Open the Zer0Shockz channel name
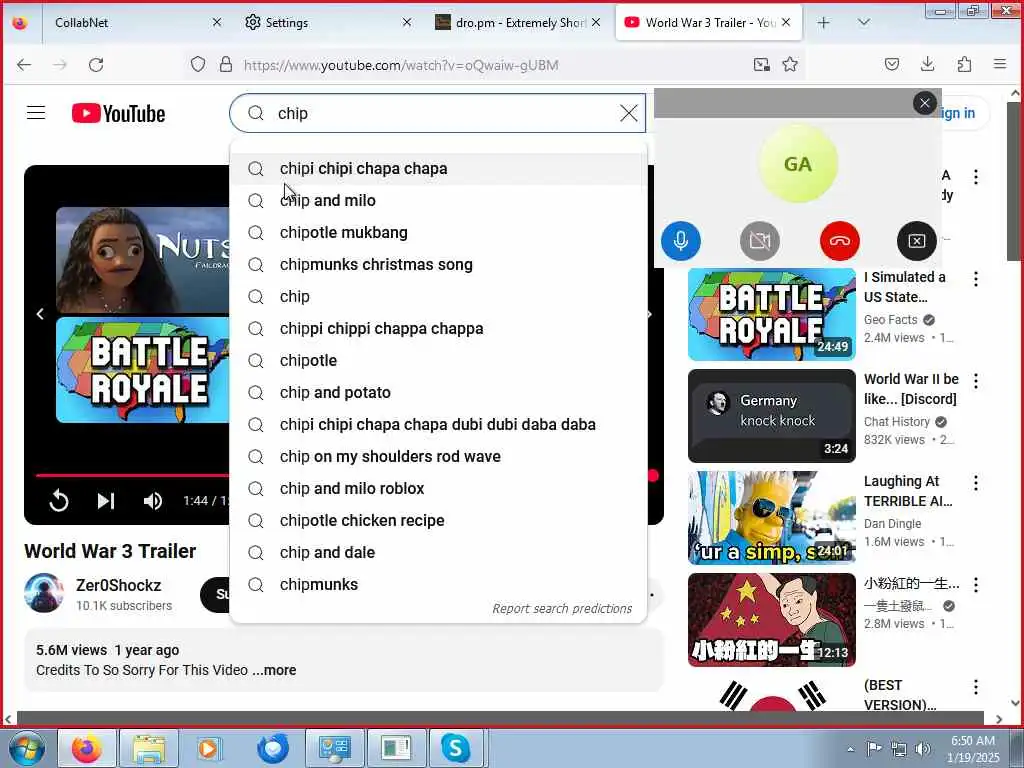 coord(118,585)
